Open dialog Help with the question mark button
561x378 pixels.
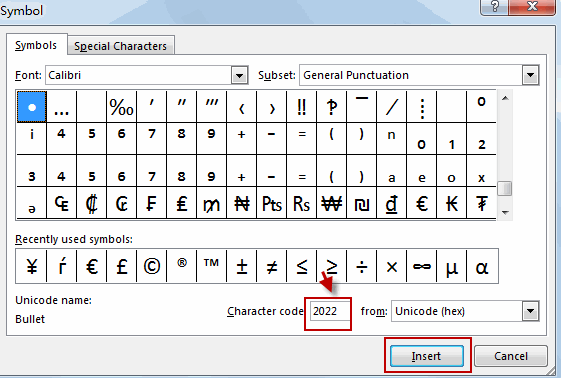point(495,6)
